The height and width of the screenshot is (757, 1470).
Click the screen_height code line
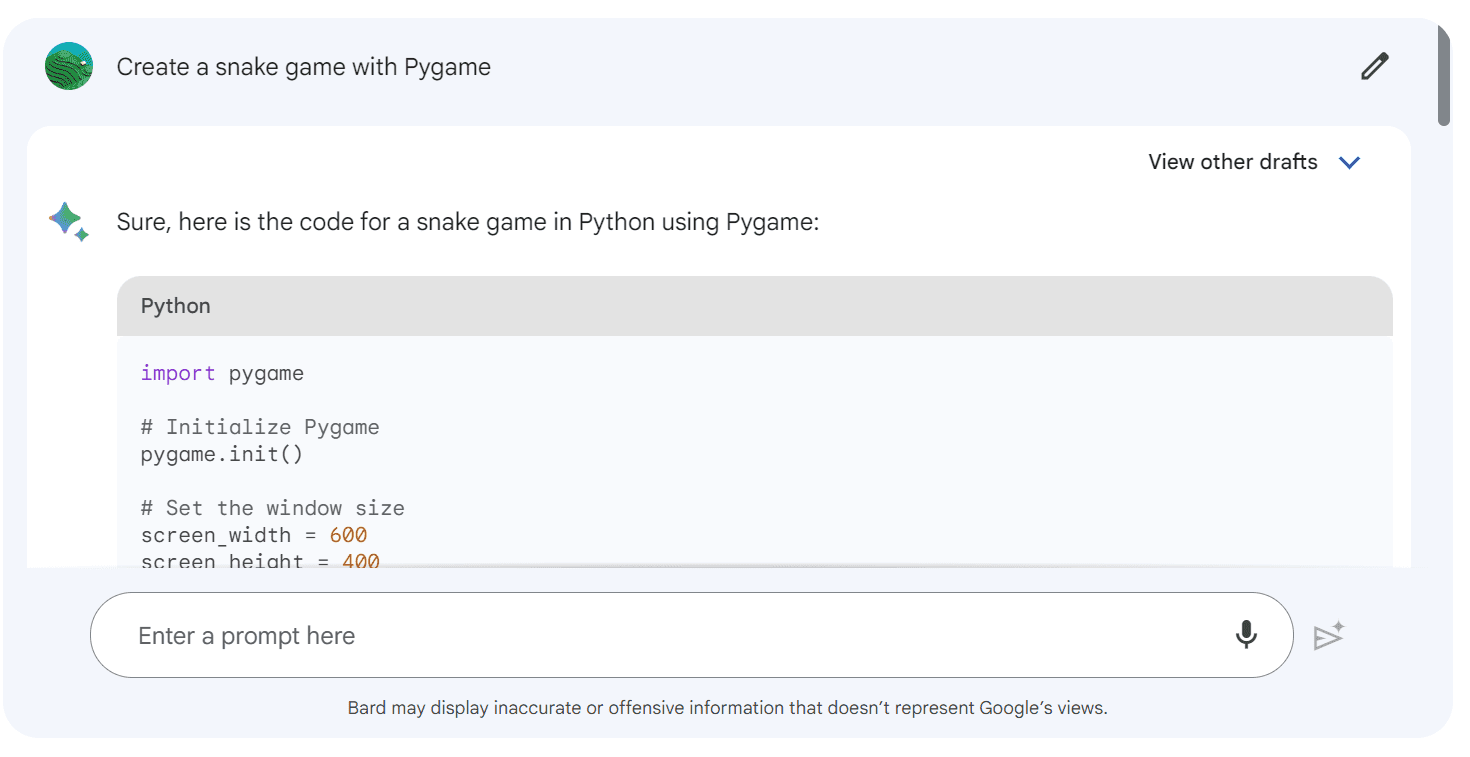[x=260, y=560]
